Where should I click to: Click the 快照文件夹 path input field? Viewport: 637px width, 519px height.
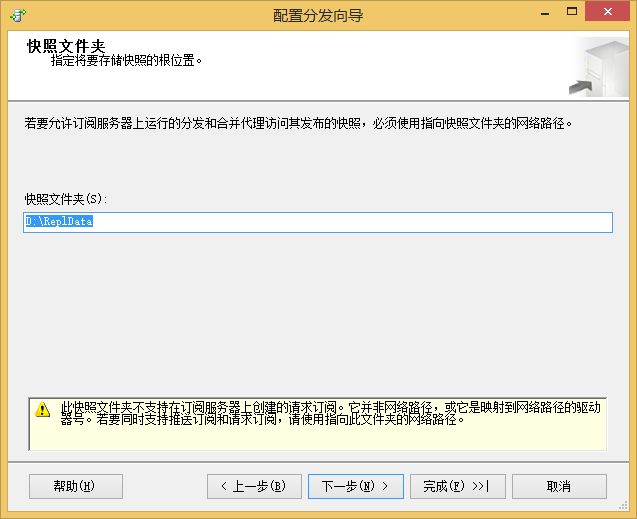click(x=318, y=222)
